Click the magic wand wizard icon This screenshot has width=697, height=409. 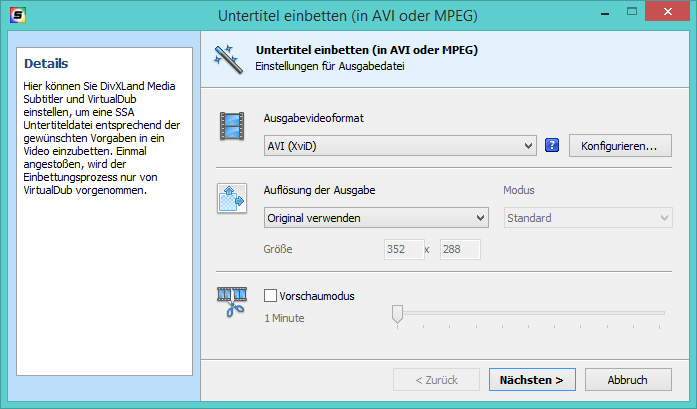[228, 59]
